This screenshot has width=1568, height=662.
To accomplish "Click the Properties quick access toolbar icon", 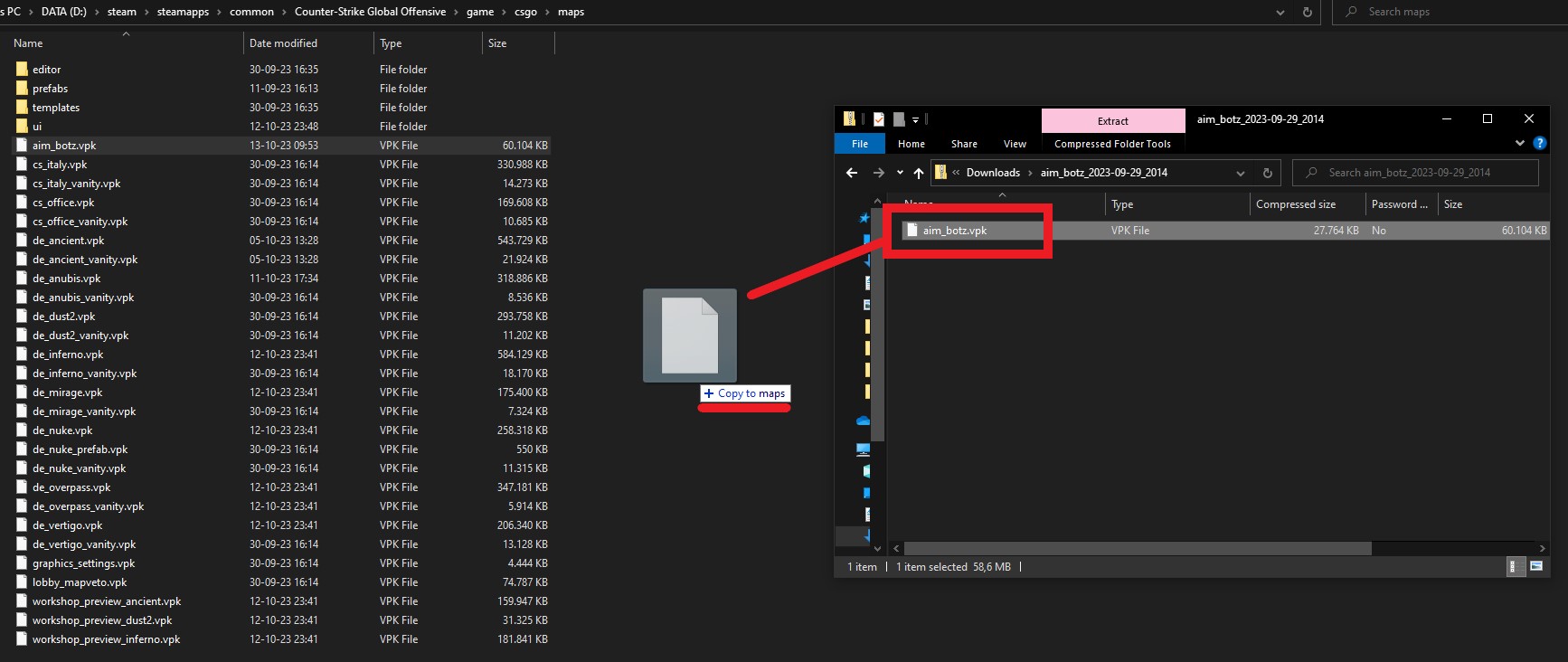I will [878, 118].
